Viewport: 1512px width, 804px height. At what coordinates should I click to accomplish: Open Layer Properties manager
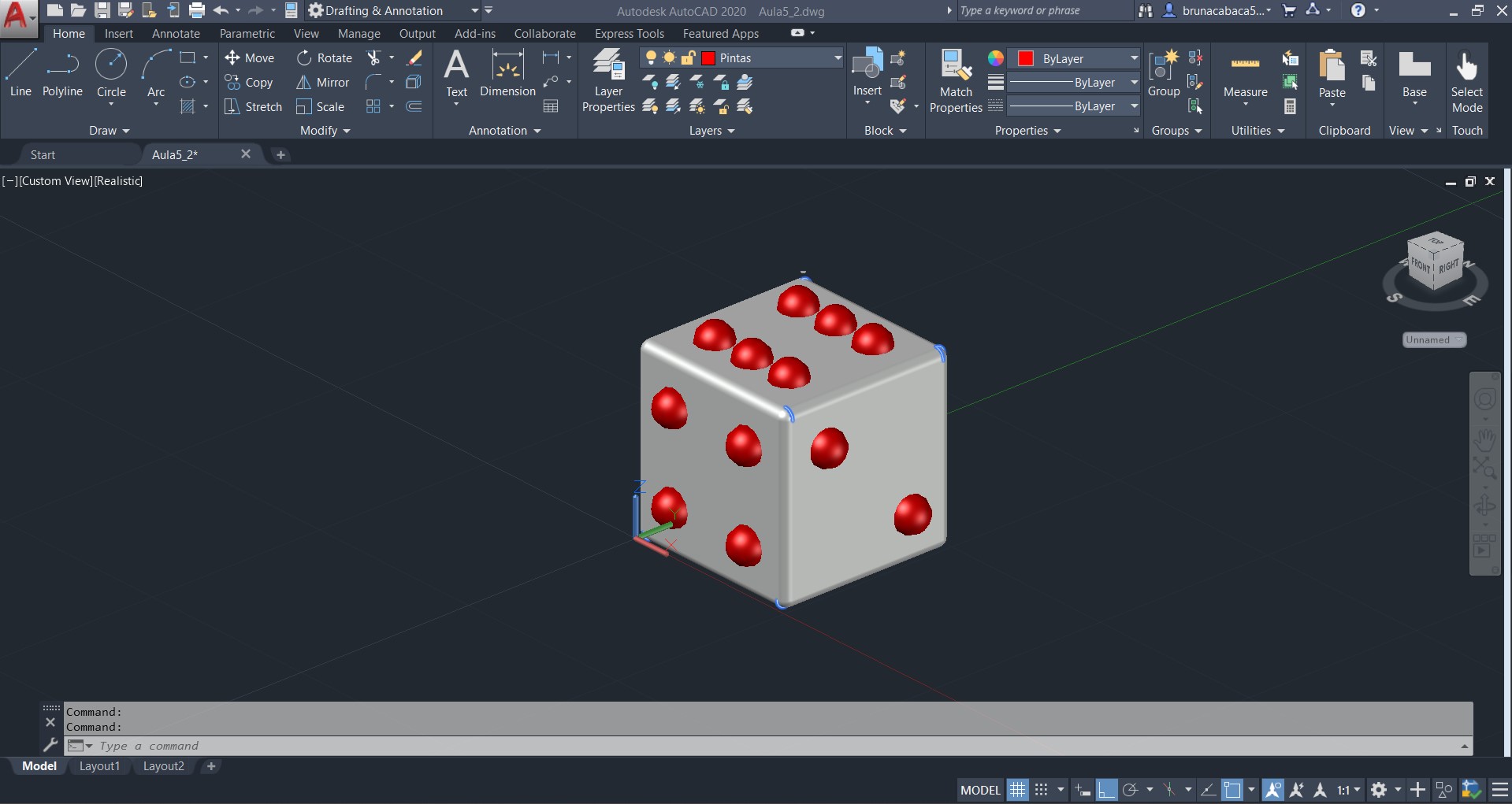coord(608,80)
